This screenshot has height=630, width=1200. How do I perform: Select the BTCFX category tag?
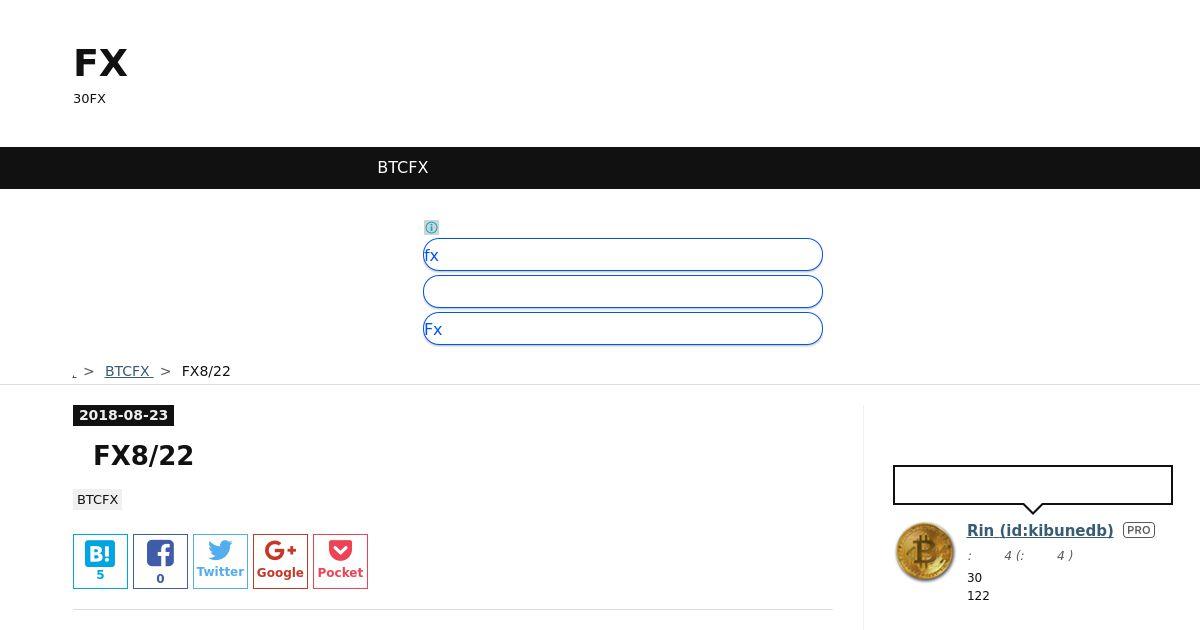pyautogui.click(x=97, y=499)
